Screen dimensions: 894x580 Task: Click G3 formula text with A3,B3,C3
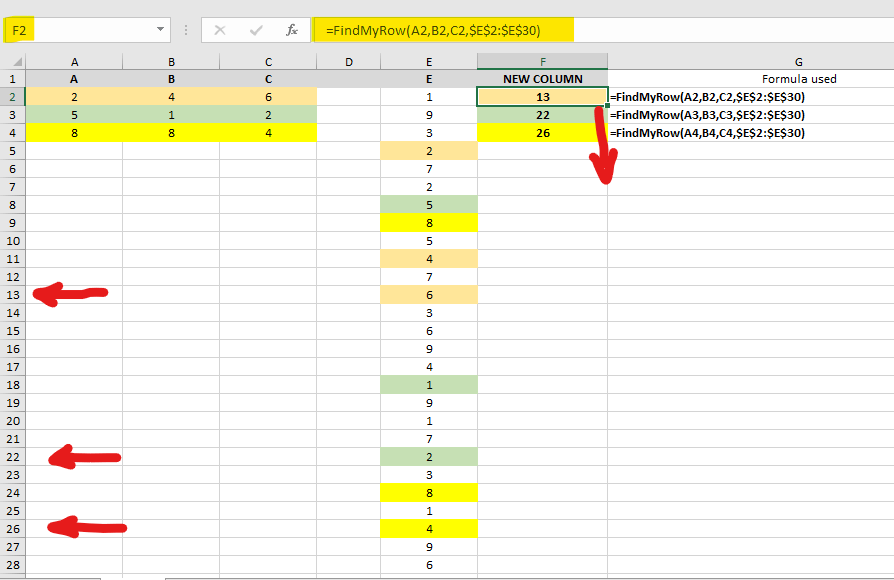[x=708, y=115]
